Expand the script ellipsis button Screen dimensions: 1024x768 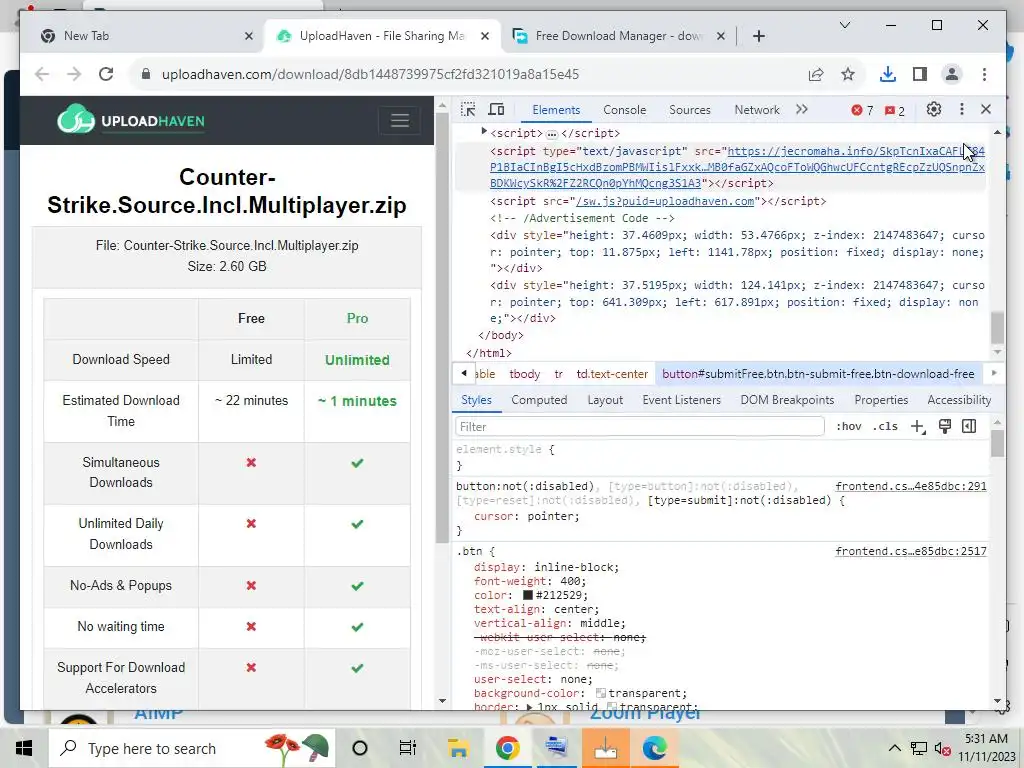point(552,134)
